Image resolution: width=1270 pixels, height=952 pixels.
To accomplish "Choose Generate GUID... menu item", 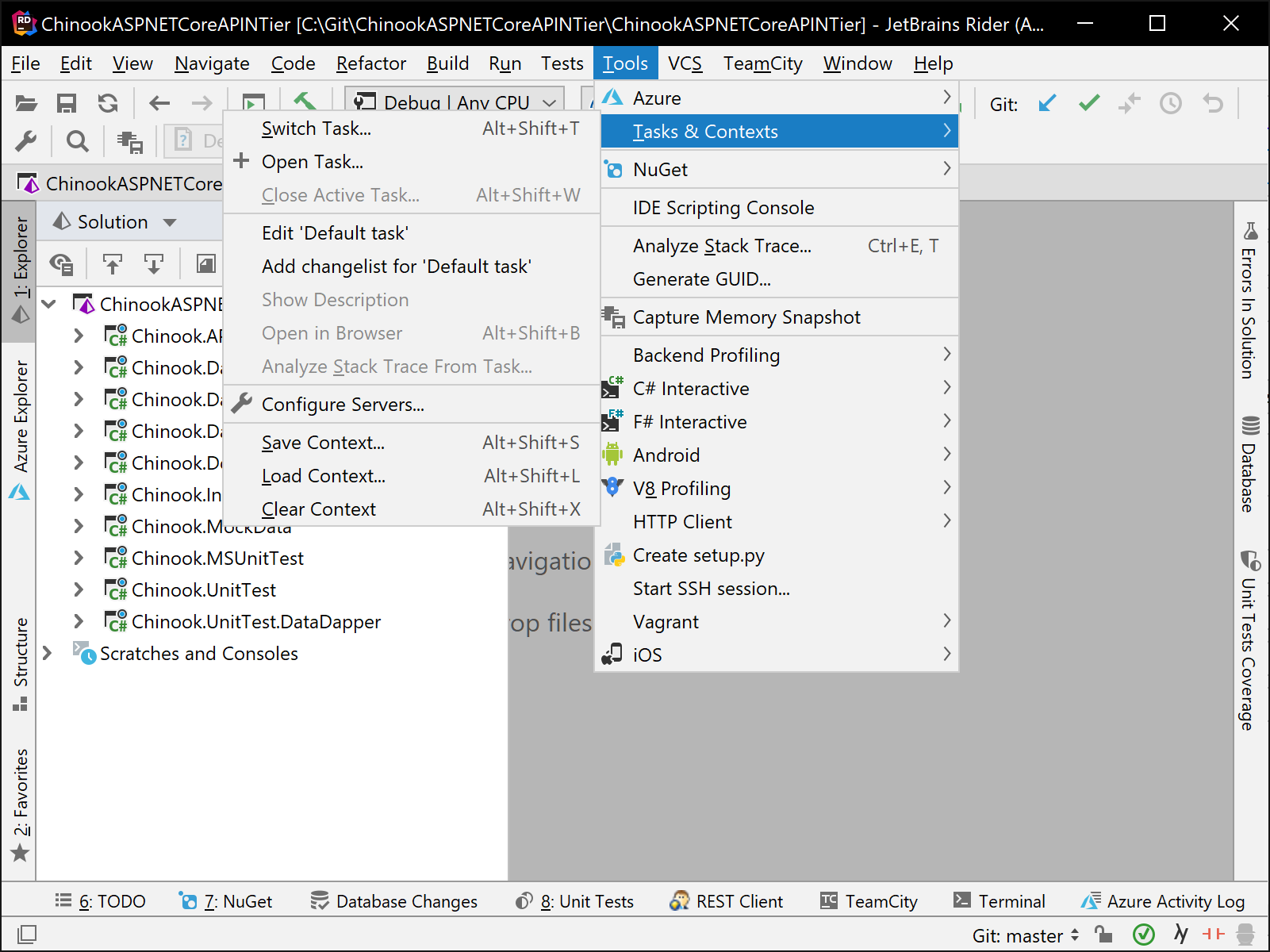I will pyautogui.click(x=780, y=278).
